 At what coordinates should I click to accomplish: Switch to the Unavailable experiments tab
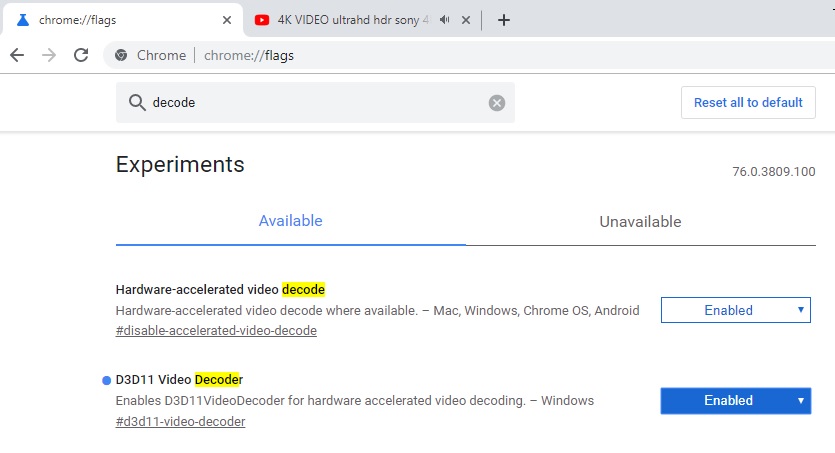(x=640, y=222)
